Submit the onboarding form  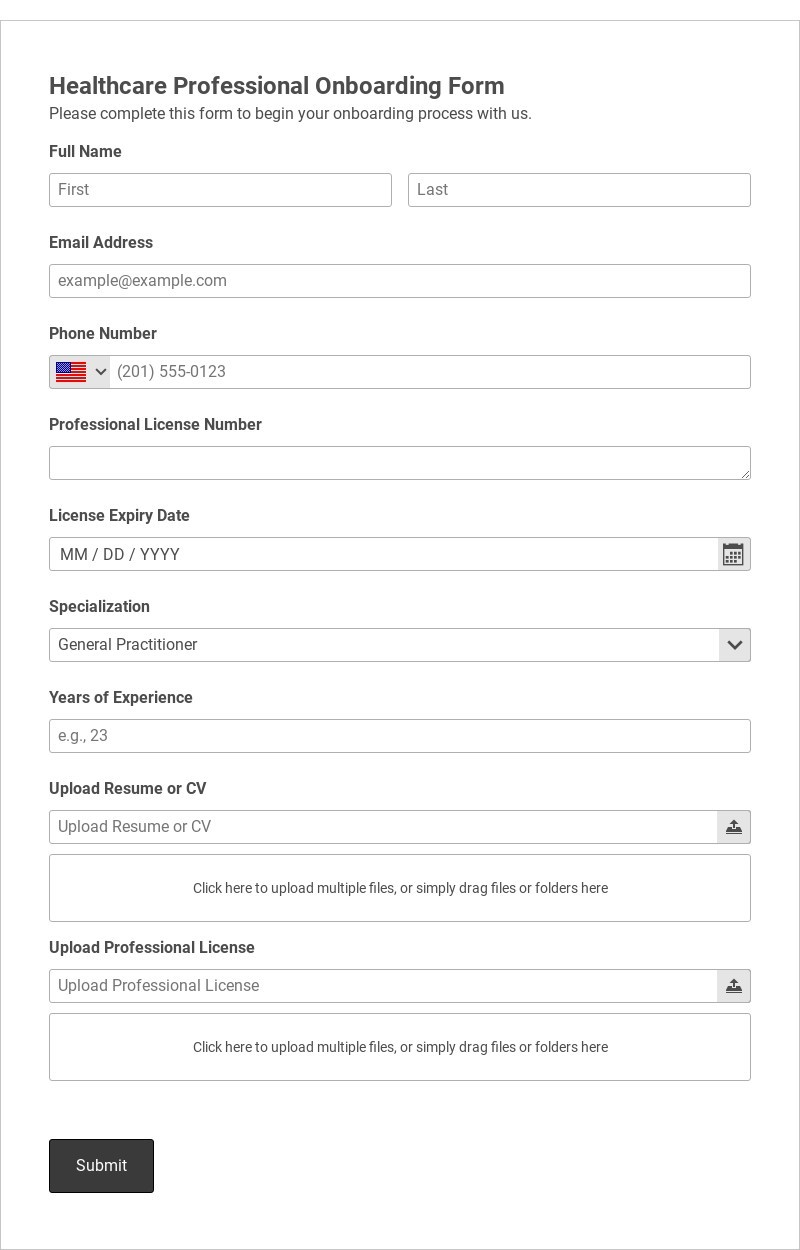[101, 1166]
